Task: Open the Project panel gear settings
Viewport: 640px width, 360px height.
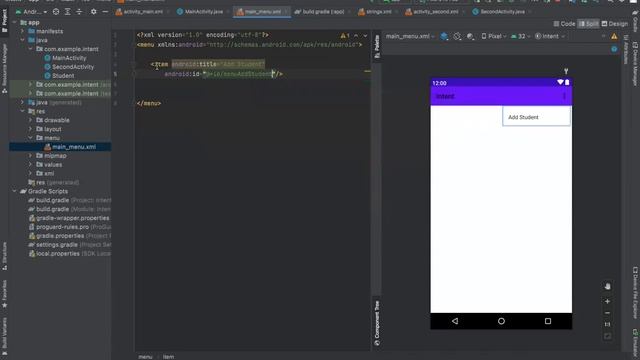Action: pos(93,12)
